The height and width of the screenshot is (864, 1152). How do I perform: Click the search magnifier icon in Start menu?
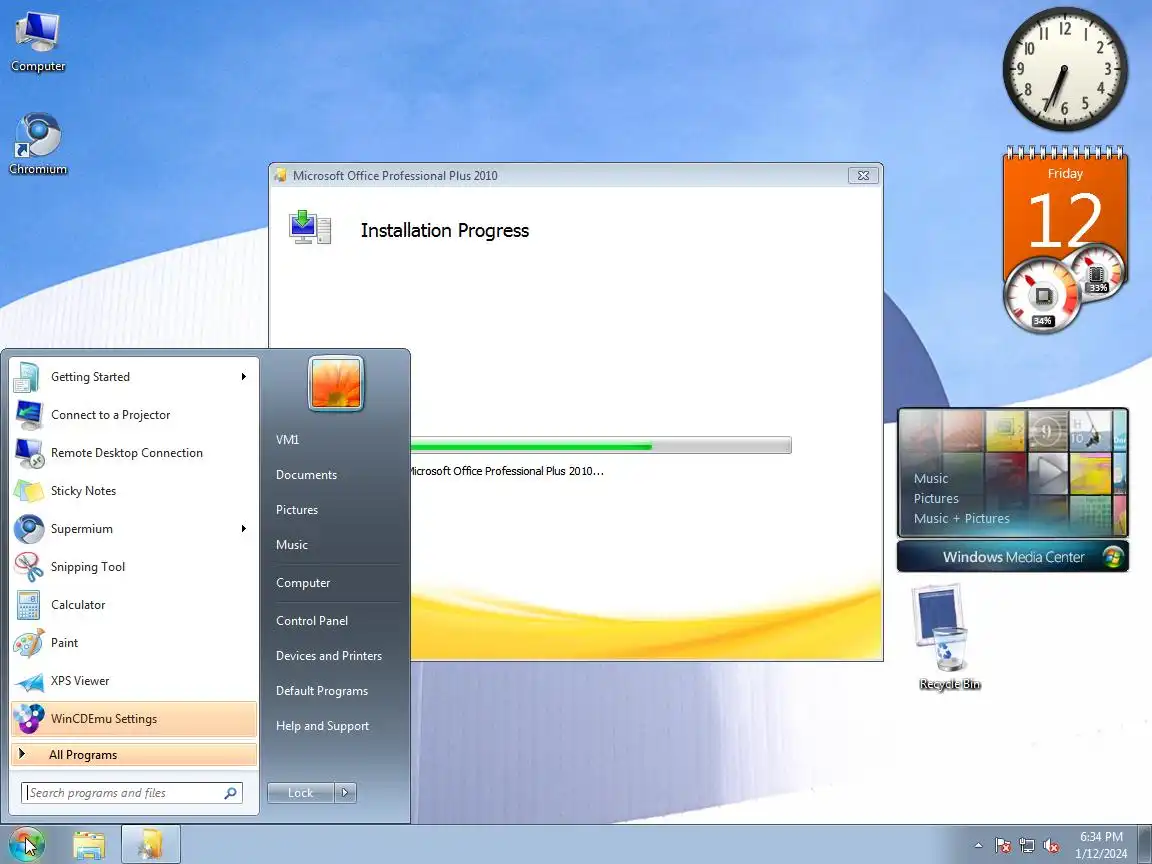231,793
